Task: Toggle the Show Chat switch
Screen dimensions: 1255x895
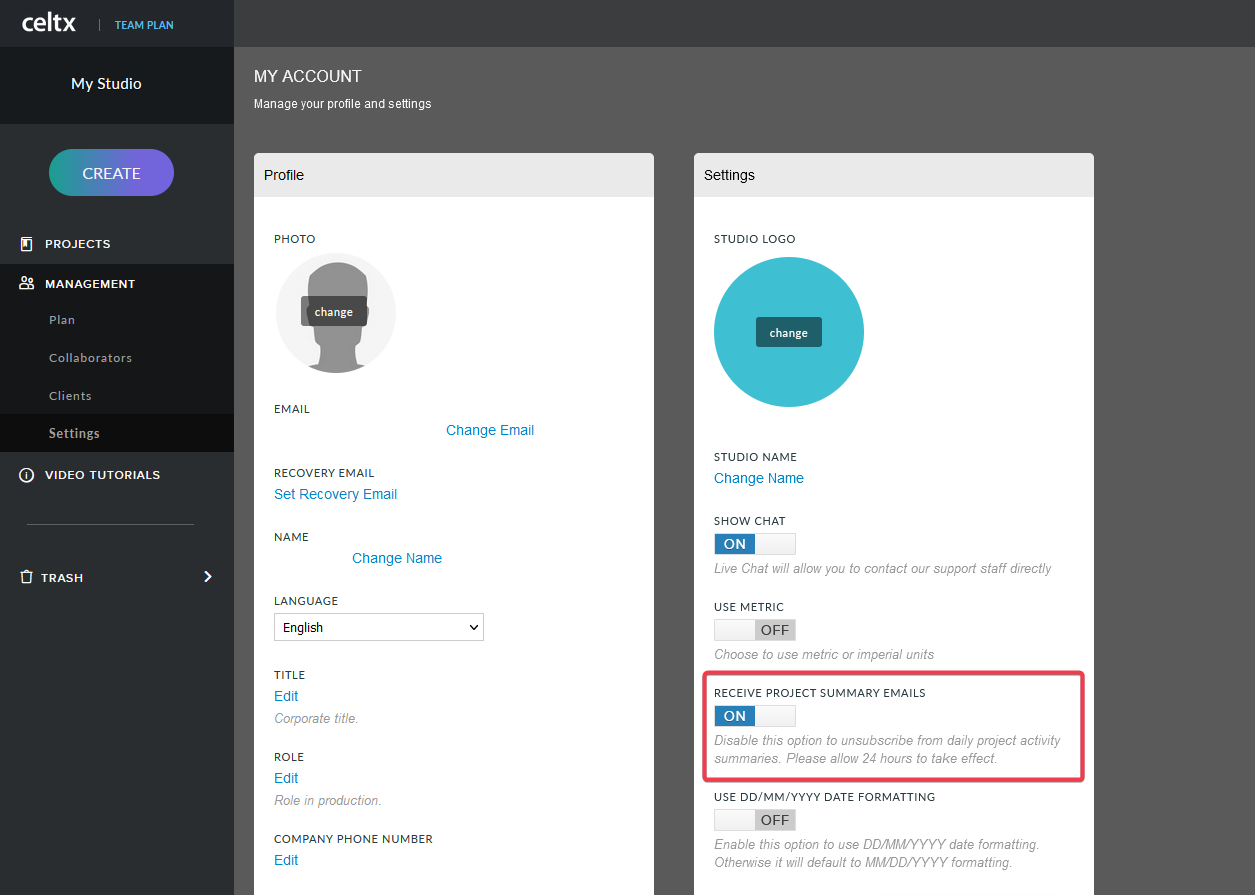Action: point(755,544)
